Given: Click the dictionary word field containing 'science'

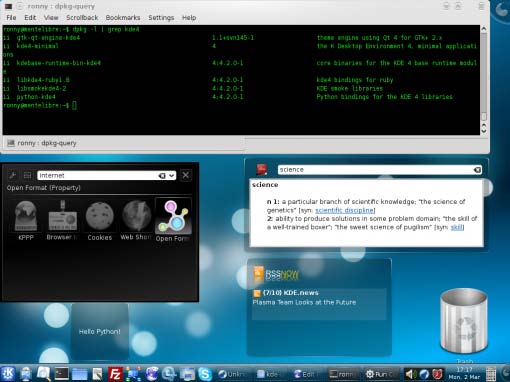Looking at the screenshot, I should 380,170.
